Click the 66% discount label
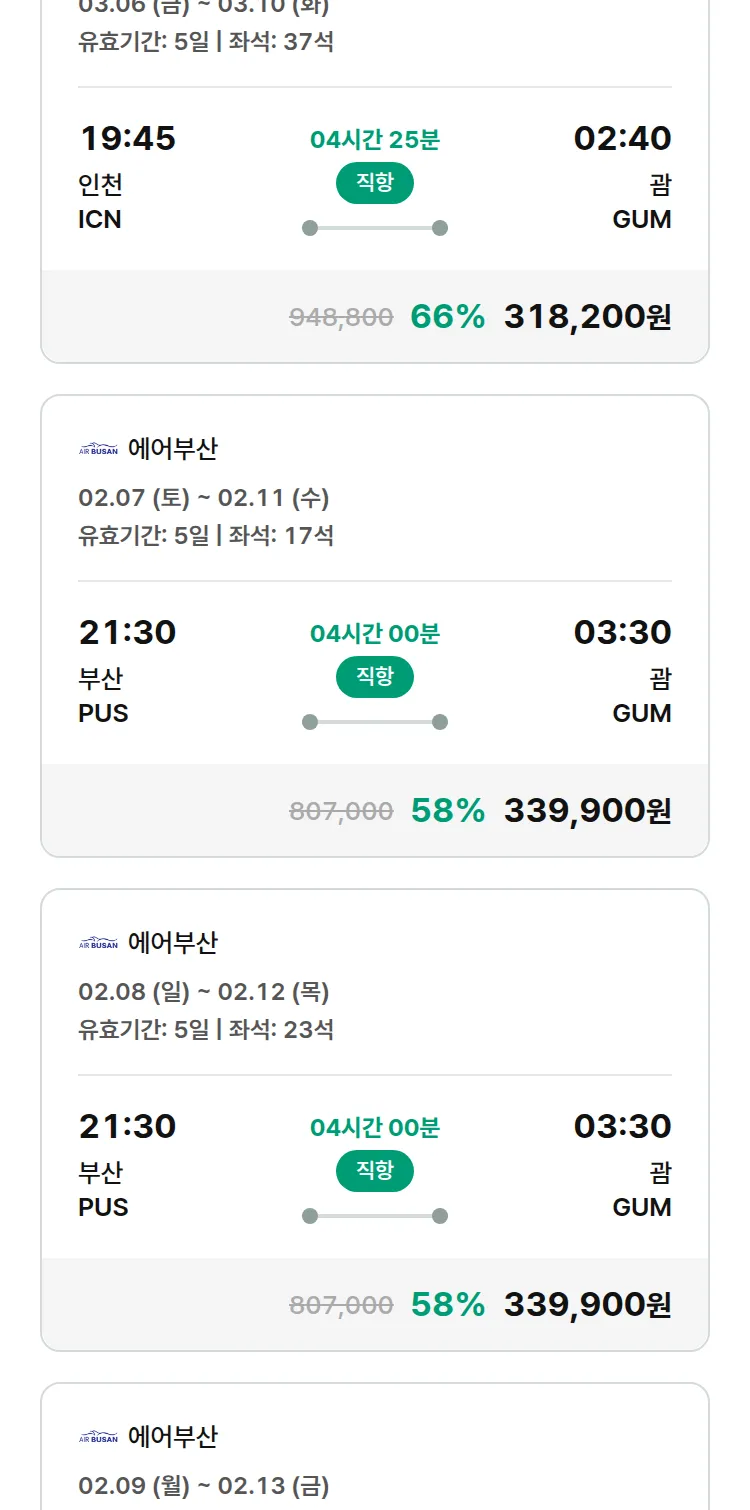The height and width of the screenshot is (1510, 750). click(447, 317)
